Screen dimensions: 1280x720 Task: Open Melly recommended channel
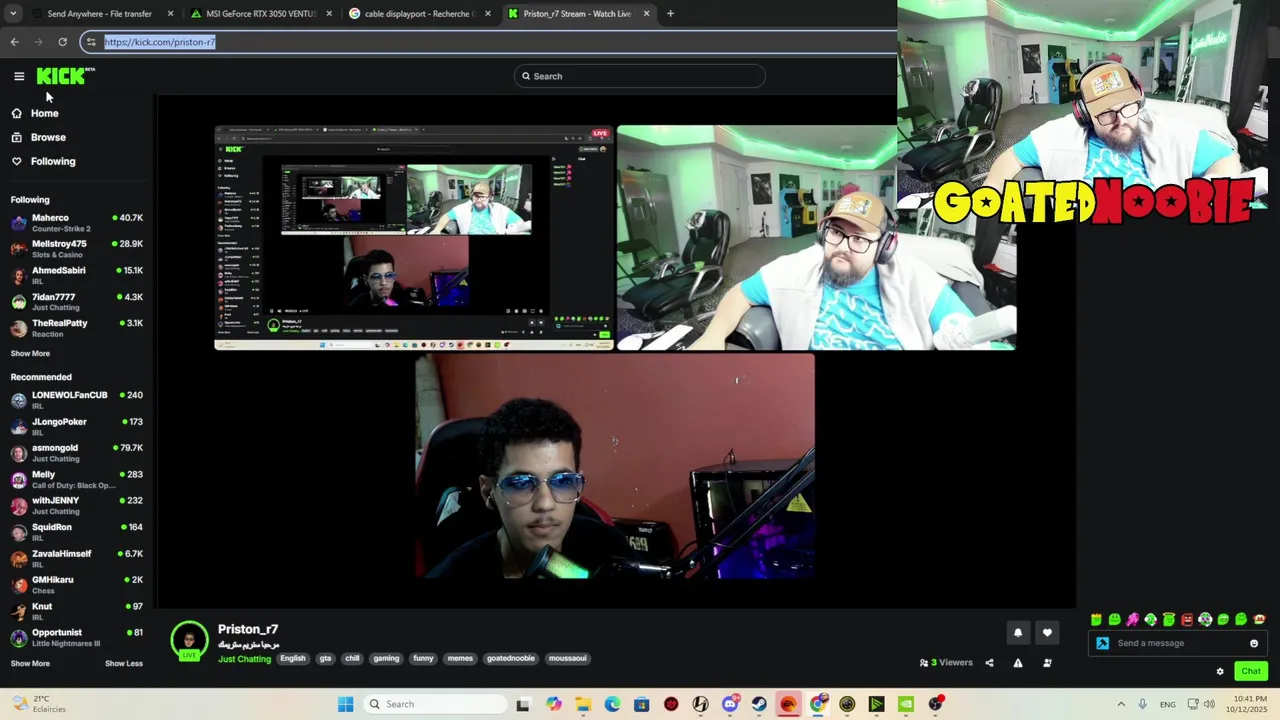point(76,479)
